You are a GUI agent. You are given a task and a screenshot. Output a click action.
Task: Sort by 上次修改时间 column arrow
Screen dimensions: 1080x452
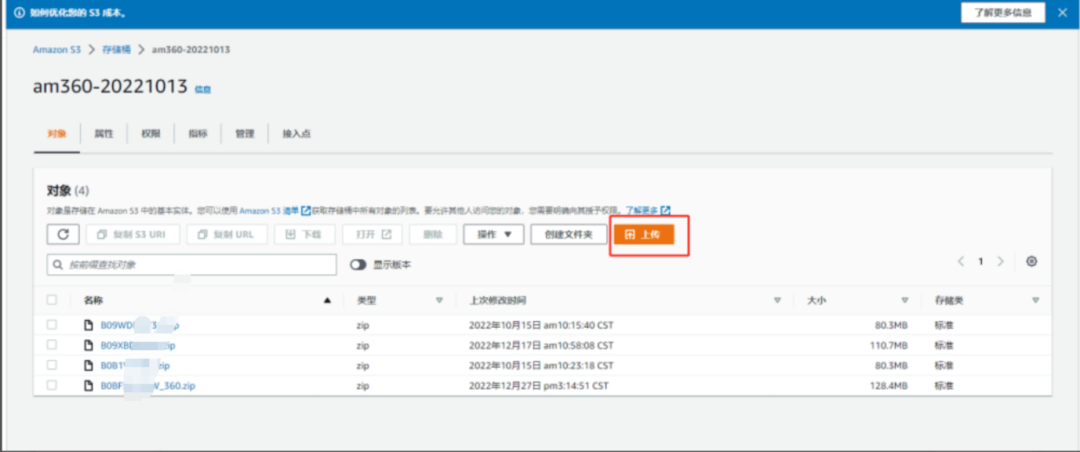point(778,300)
